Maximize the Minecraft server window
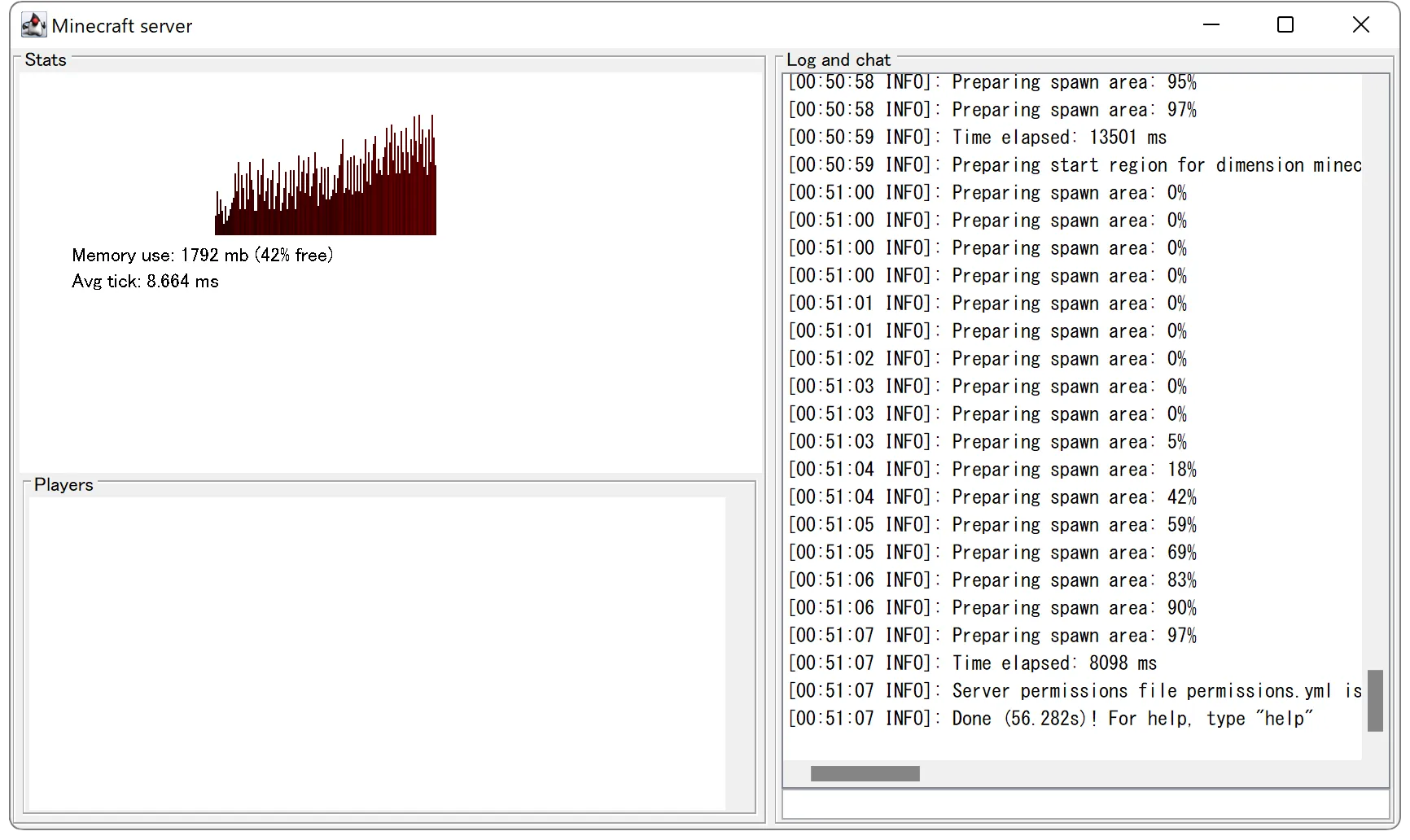The width and height of the screenshot is (1410, 840). (x=1285, y=24)
